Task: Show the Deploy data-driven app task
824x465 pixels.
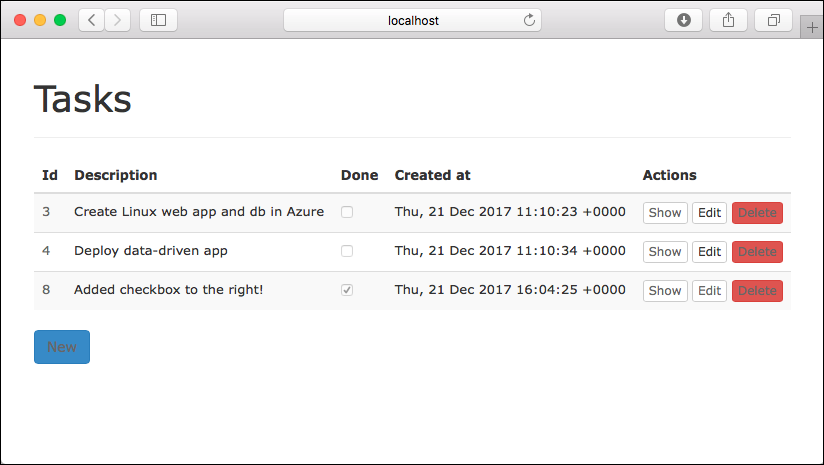Action: click(x=665, y=251)
